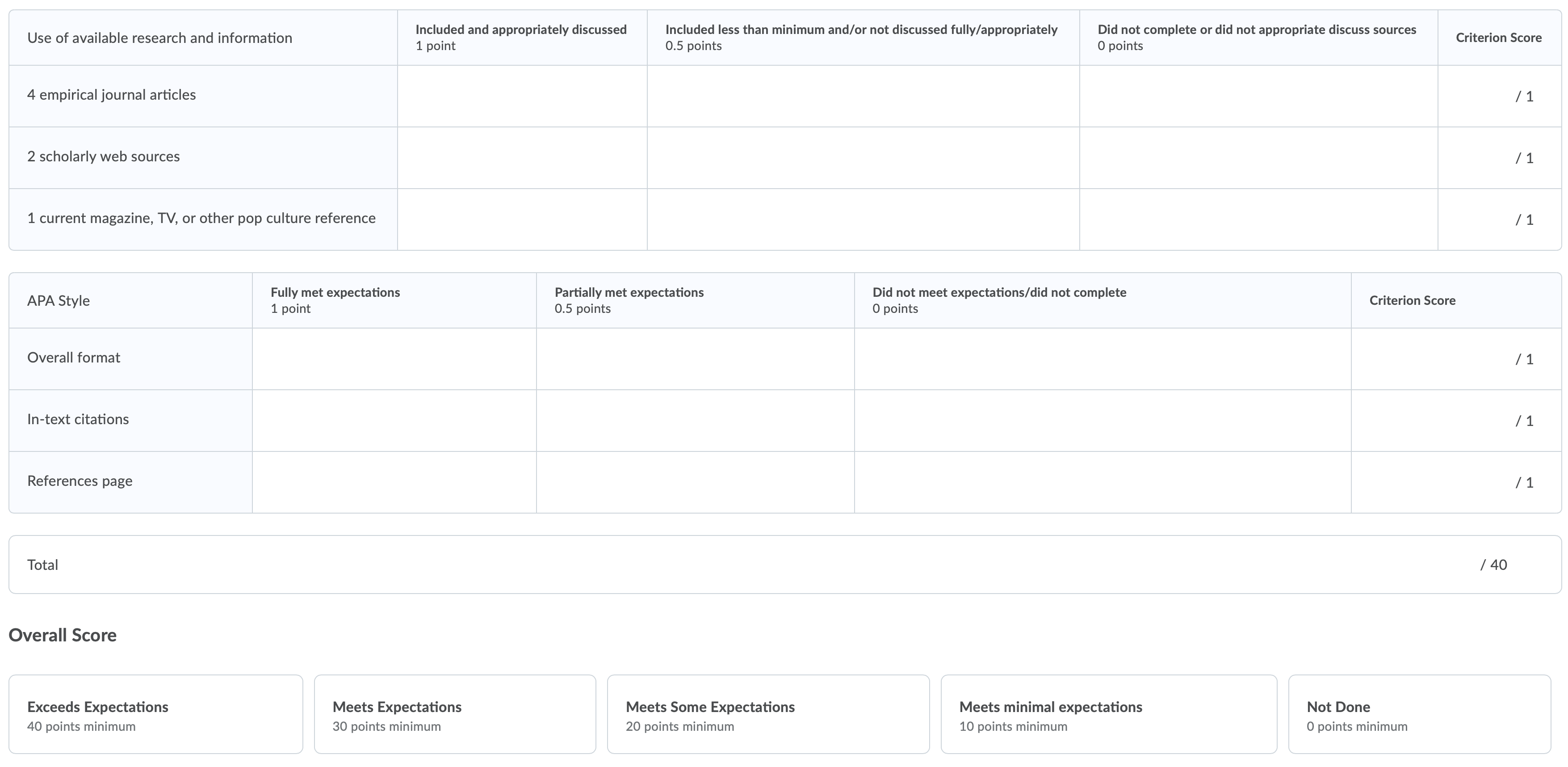Select 1 point cell for 2 scholarly web sources
The width and height of the screenshot is (1568, 767).
pos(522,158)
